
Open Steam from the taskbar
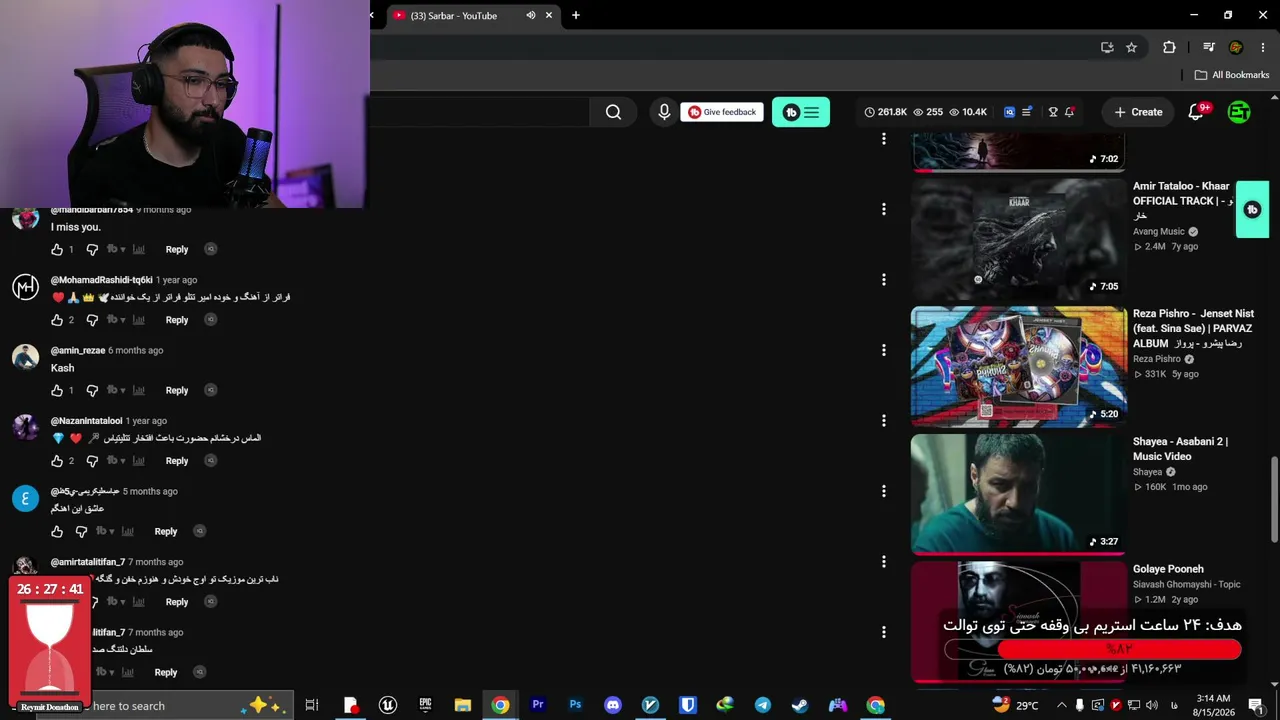coord(800,705)
